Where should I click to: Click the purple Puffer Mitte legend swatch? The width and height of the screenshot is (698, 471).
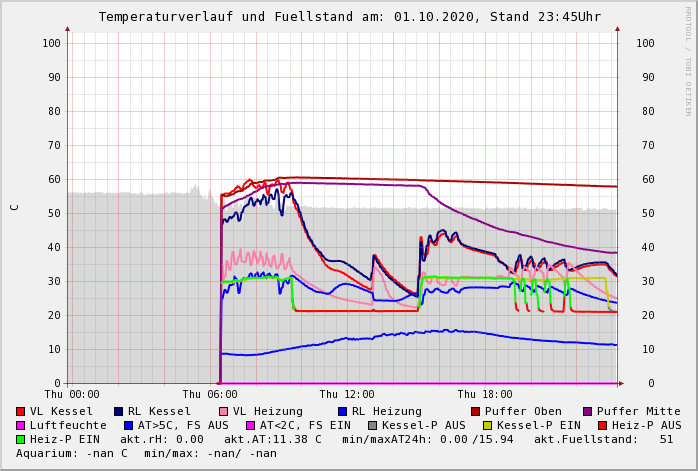(x=588, y=411)
